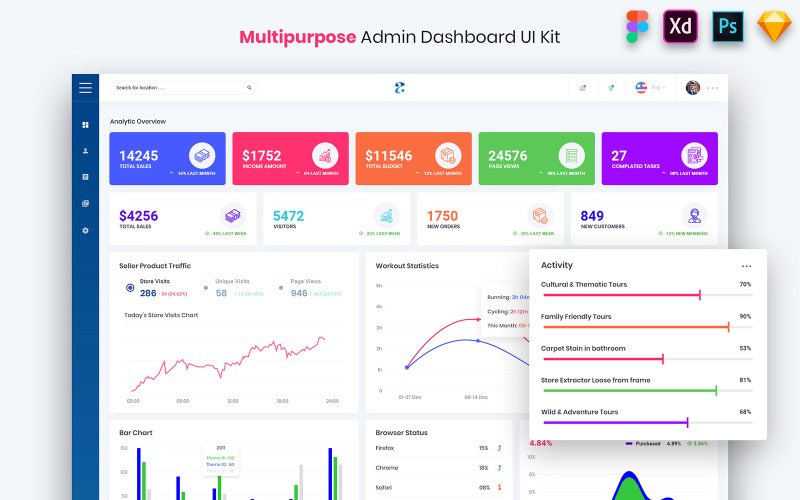The image size is (800, 500).
Task: Expand the three-dot menu beside user avatar
Action: (x=713, y=88)
